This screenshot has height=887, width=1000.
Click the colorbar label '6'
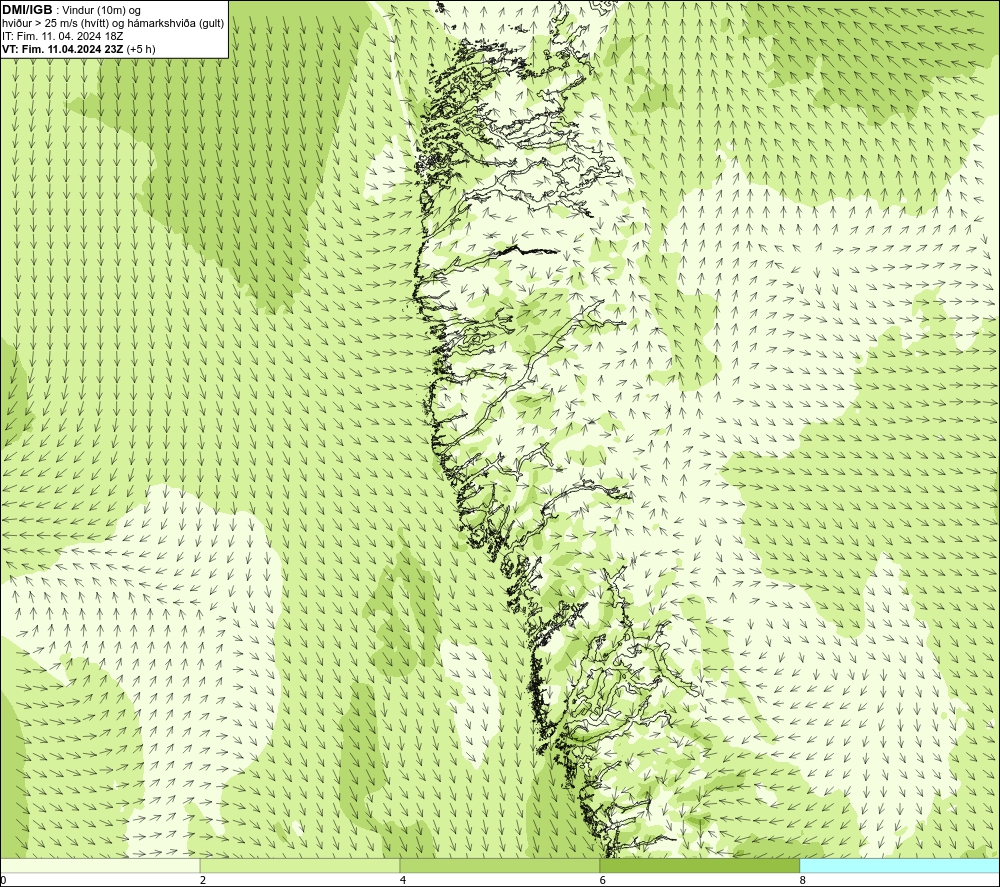603,881
